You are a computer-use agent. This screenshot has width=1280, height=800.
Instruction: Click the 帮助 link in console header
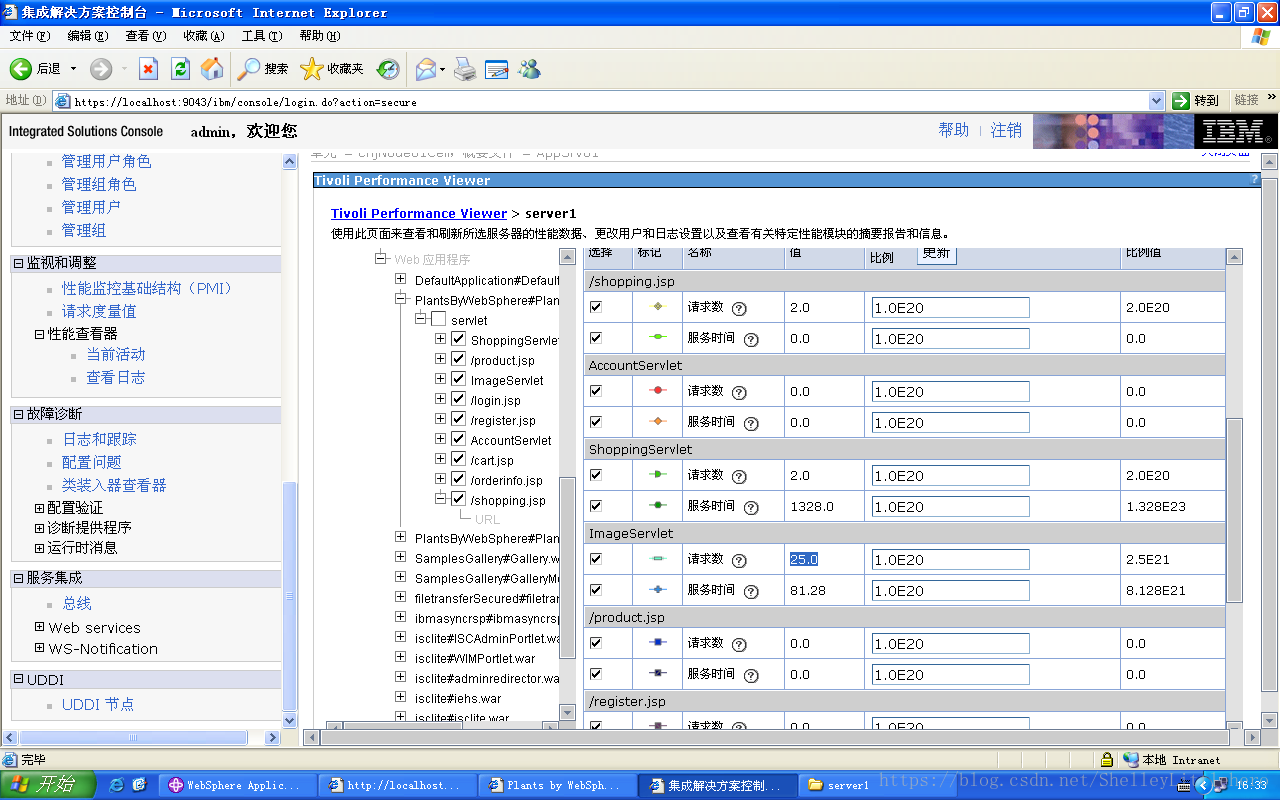tap(954, 130)
